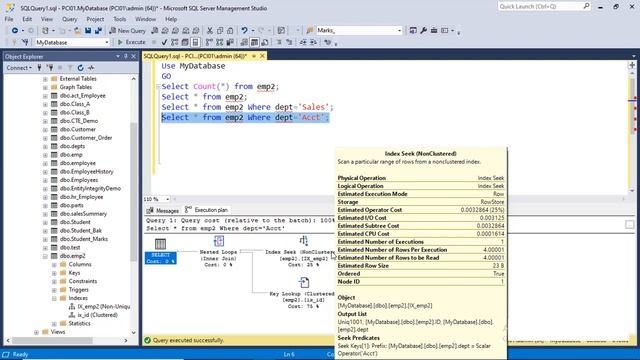Toggle Include Client Statistics
The image size is (640, 360).
click(x=230, y=42)
